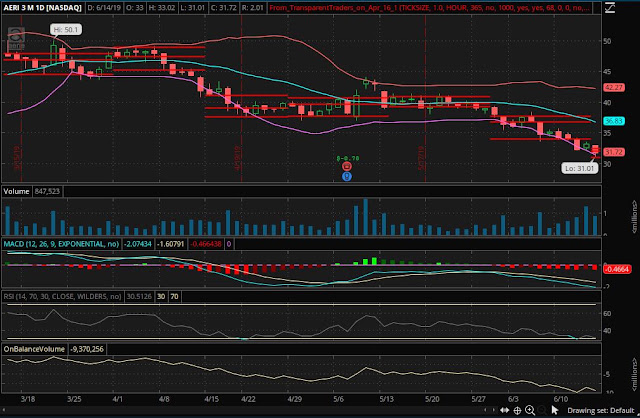Click the 847,523 volume value
This screenshot has height=418, width=640.
click(x=47, y=191)
